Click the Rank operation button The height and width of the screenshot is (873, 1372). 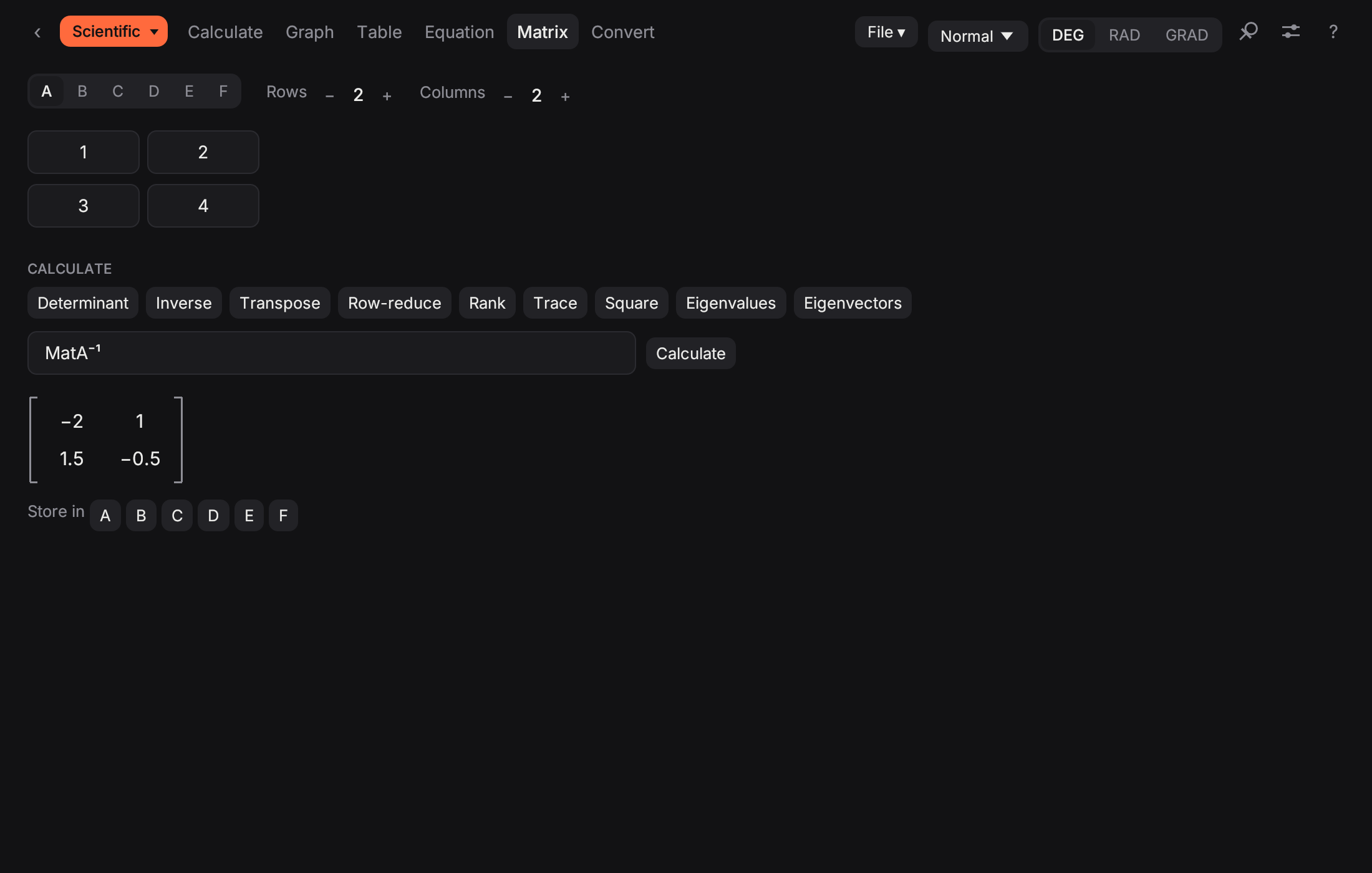click(x=487, y=303)
